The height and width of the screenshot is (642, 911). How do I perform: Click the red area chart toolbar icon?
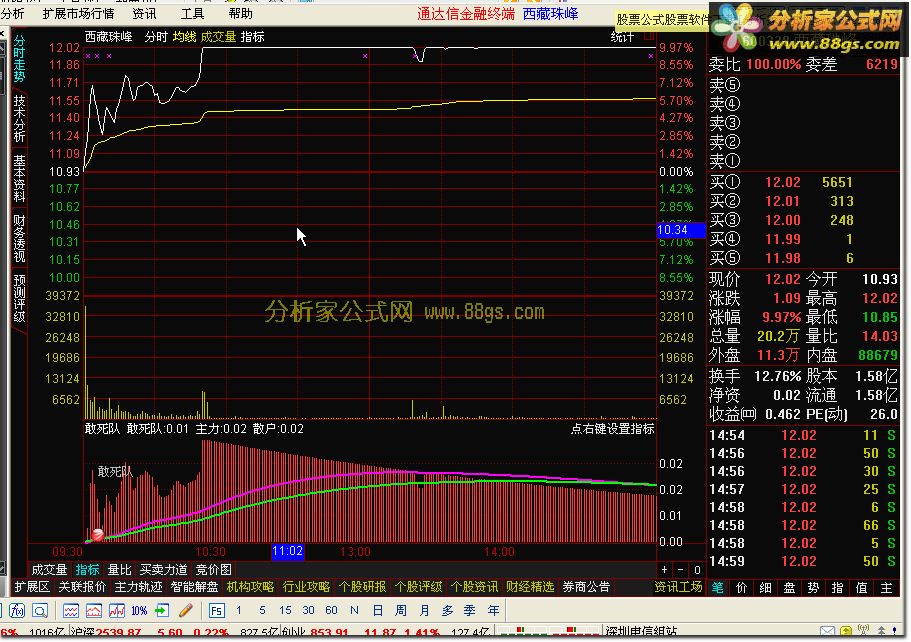[94, 610]
